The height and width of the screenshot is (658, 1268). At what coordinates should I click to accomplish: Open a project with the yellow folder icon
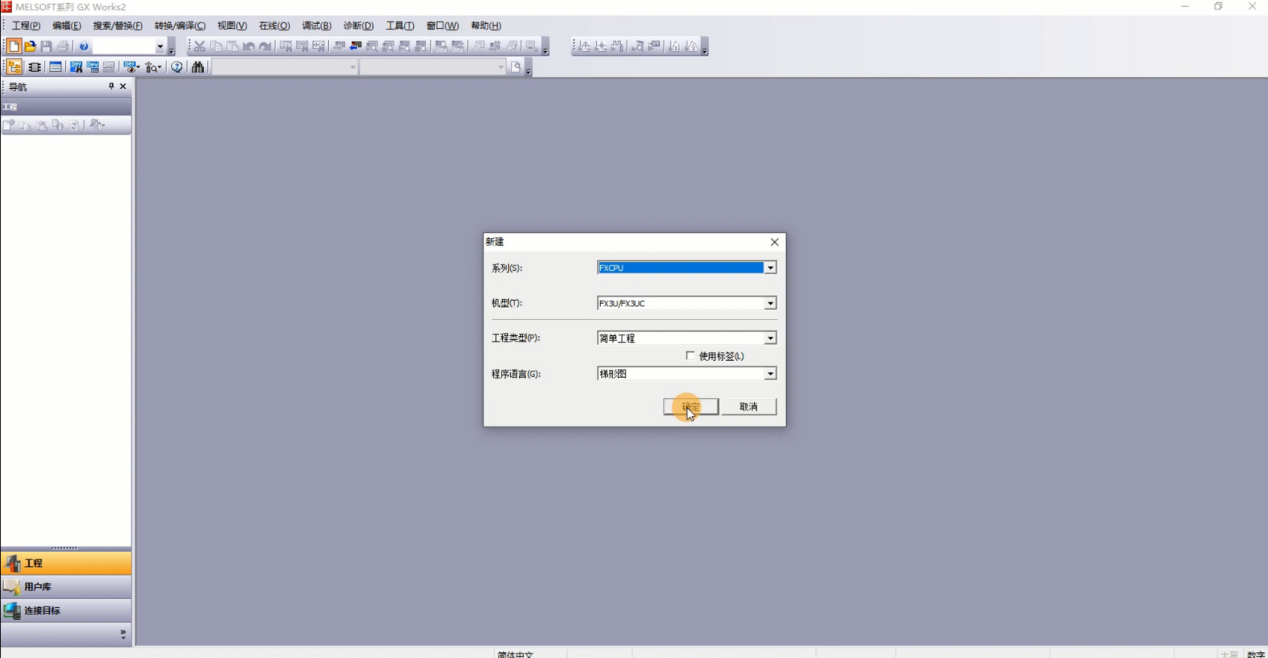pyautogui.click(x=30, y=46)
